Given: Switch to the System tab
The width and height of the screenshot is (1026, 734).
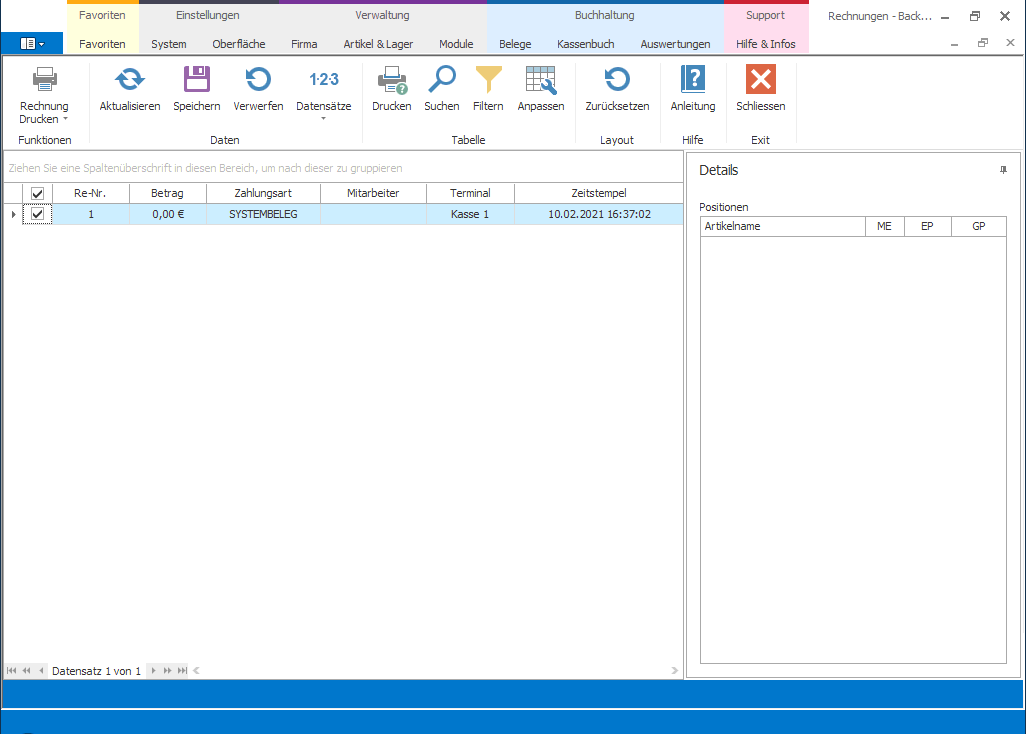Looking at the screenshot, I should [x=169, y=44].
